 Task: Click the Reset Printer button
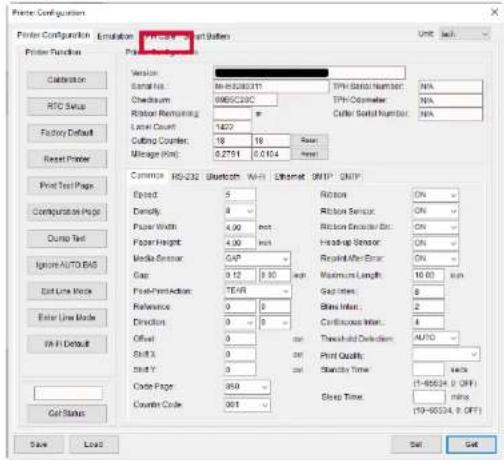tap(67, 159)
